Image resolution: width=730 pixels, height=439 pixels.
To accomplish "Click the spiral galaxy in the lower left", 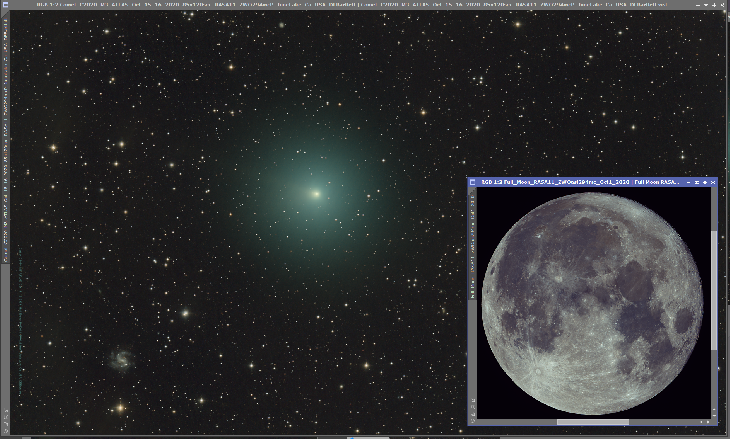I will (122, 356).
